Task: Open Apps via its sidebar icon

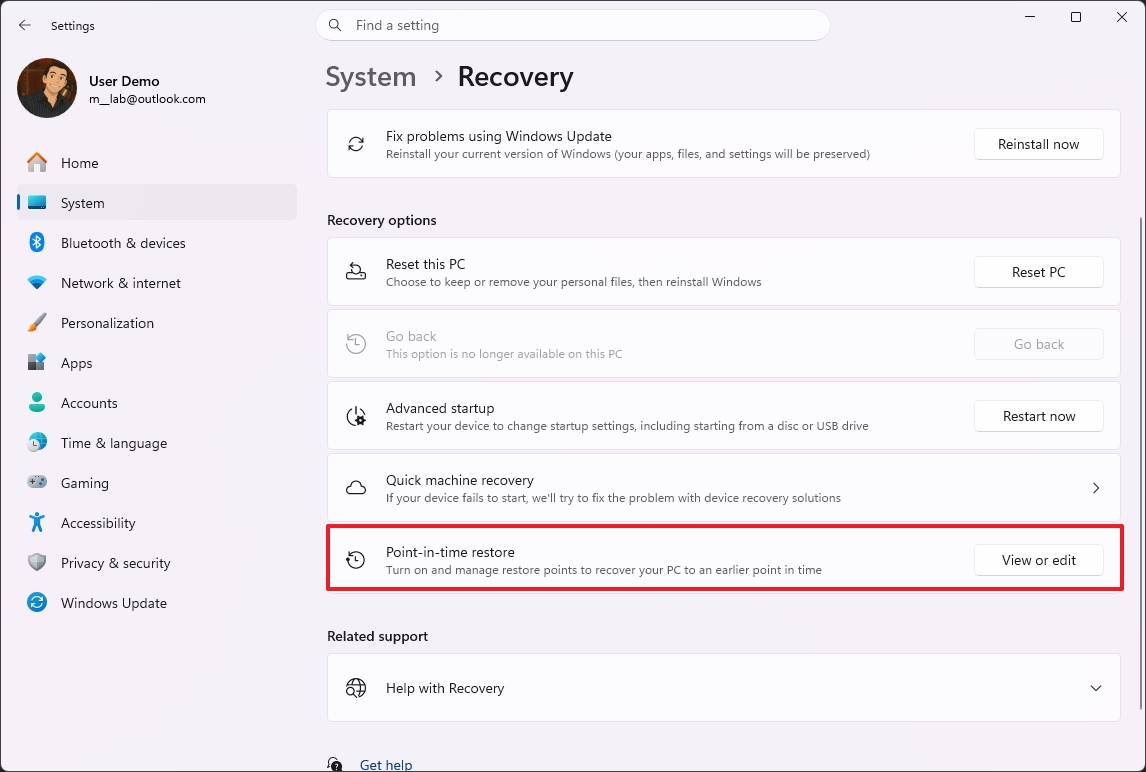Action: coord(36,363)
